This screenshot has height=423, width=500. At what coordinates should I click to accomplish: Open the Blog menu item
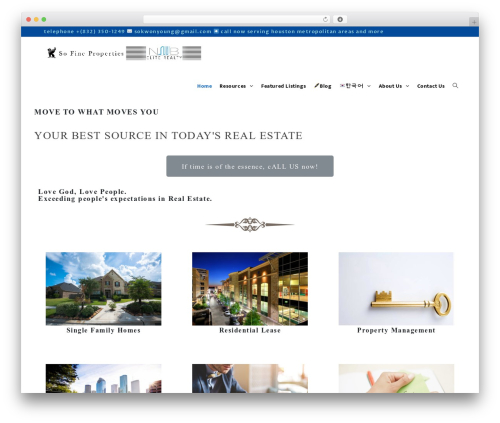(x=325, y=86)
